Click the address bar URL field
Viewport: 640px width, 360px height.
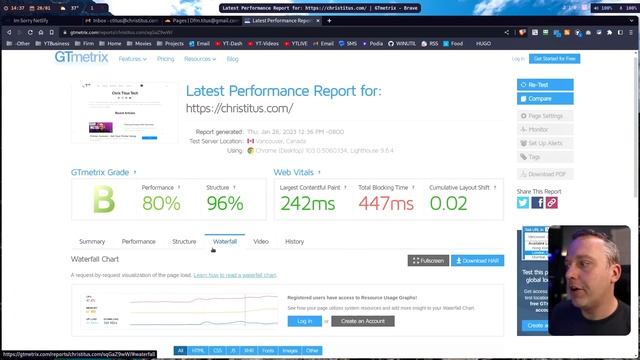pos(282,32)
